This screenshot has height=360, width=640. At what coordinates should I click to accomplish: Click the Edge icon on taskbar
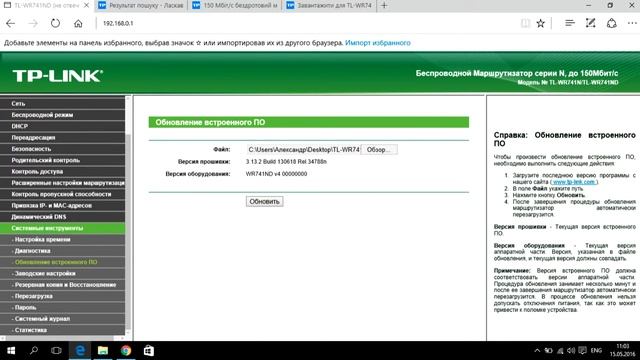pyautogui.click(x=80, y=350)
